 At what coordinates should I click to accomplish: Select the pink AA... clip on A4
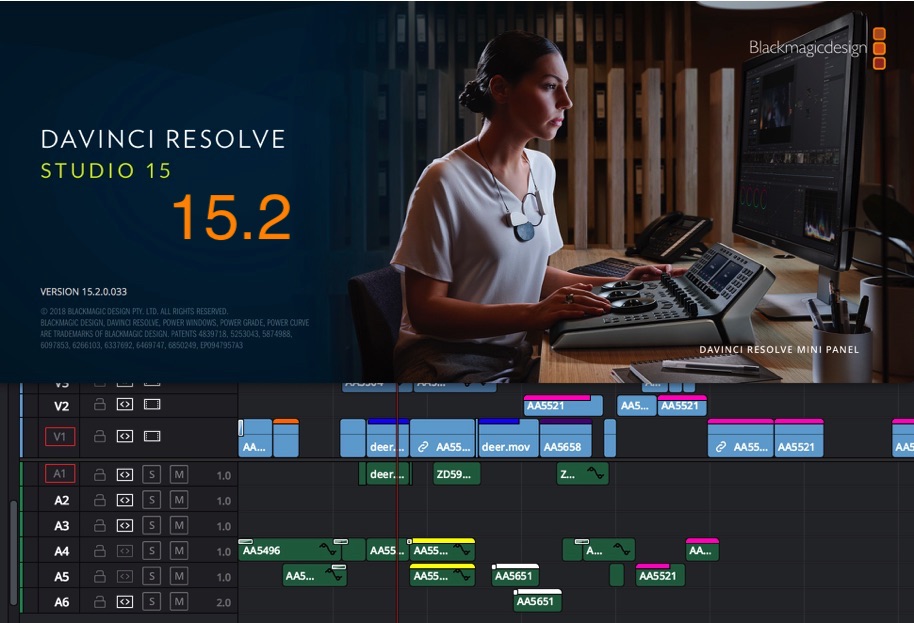(x=702, y=550)
